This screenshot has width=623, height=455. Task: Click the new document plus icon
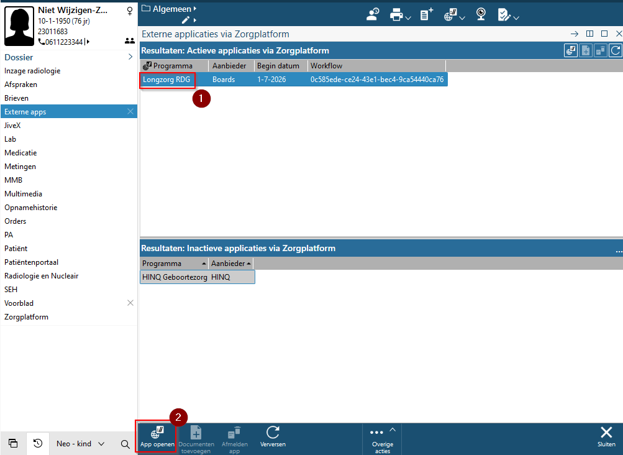pos(426,15)
